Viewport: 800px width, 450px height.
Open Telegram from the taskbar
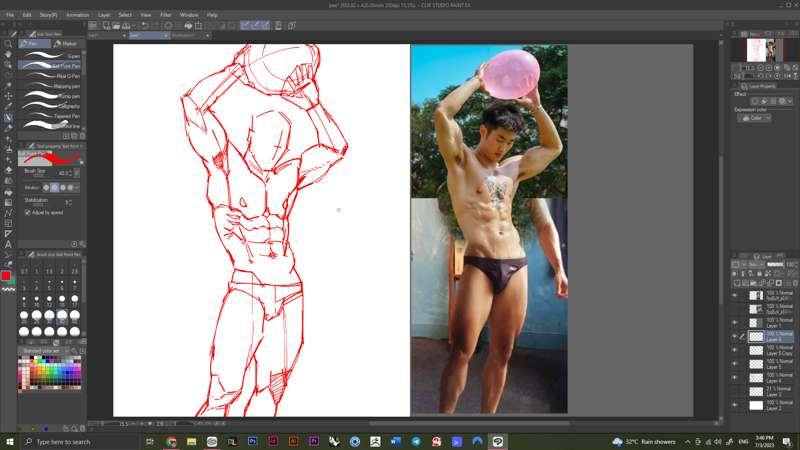[x=416, y=442]
